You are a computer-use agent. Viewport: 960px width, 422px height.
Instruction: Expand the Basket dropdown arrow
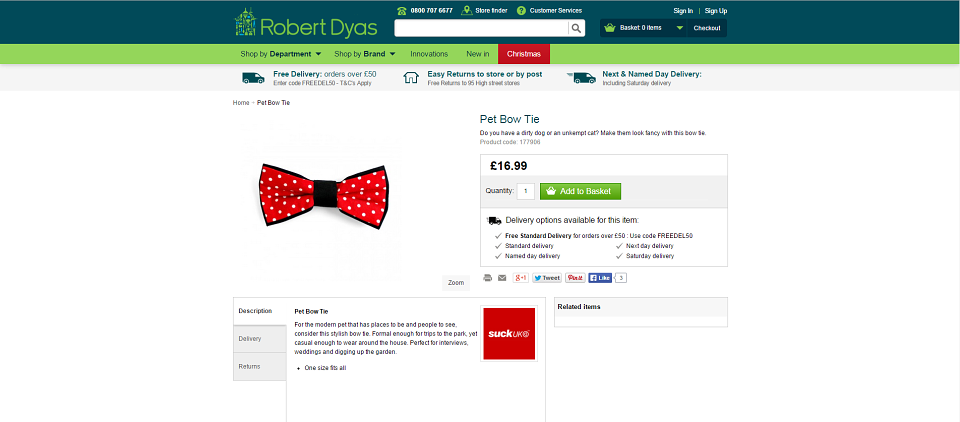pyautogui.click(x=680, y=28)
